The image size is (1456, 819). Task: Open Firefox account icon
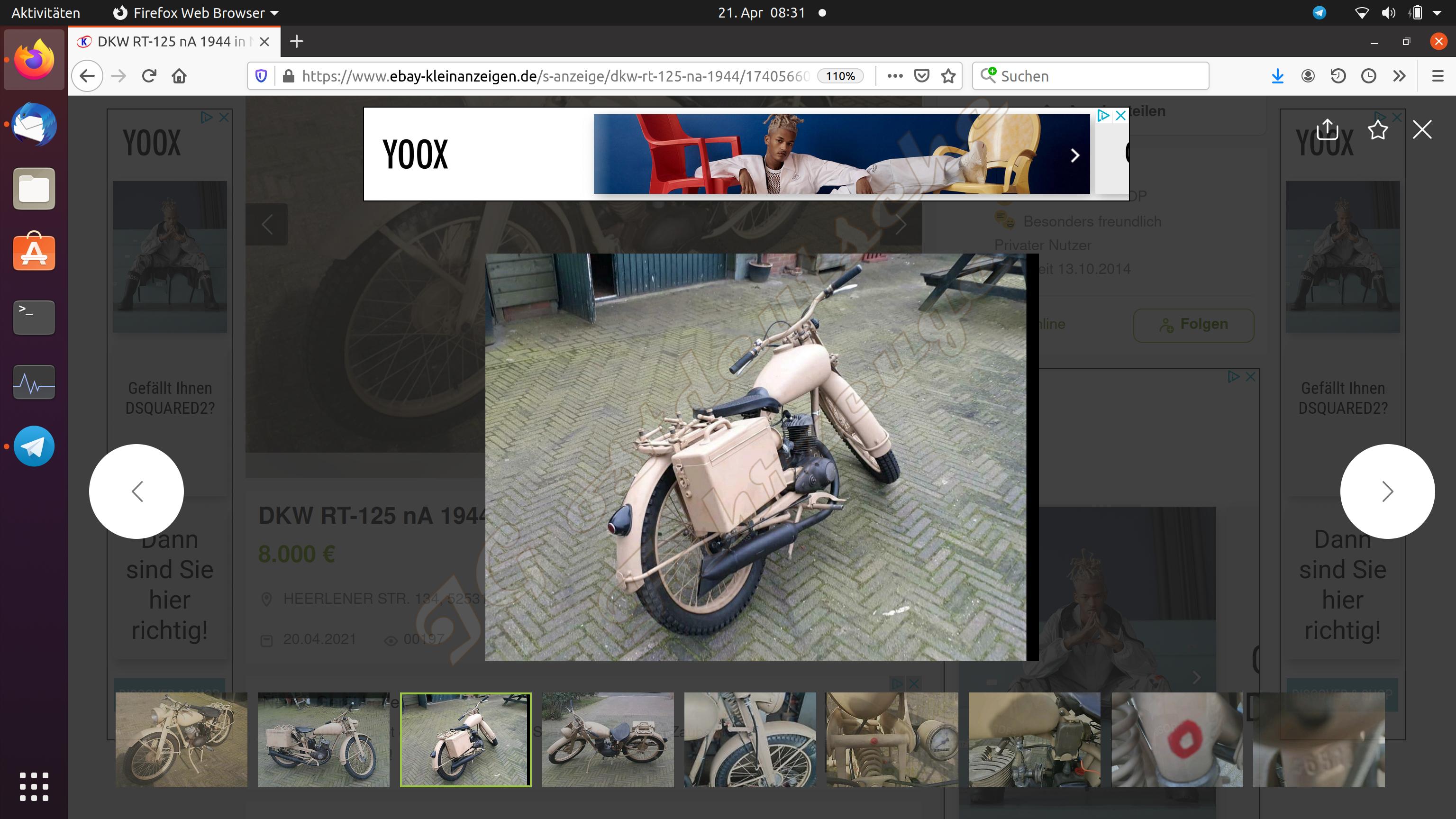[1308, 76]
